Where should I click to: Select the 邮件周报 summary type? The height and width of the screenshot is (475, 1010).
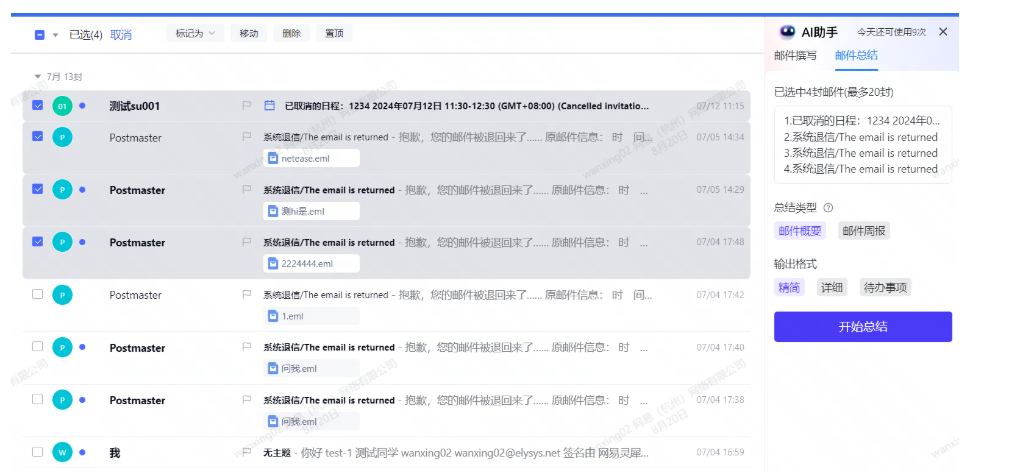click(864, 231)
